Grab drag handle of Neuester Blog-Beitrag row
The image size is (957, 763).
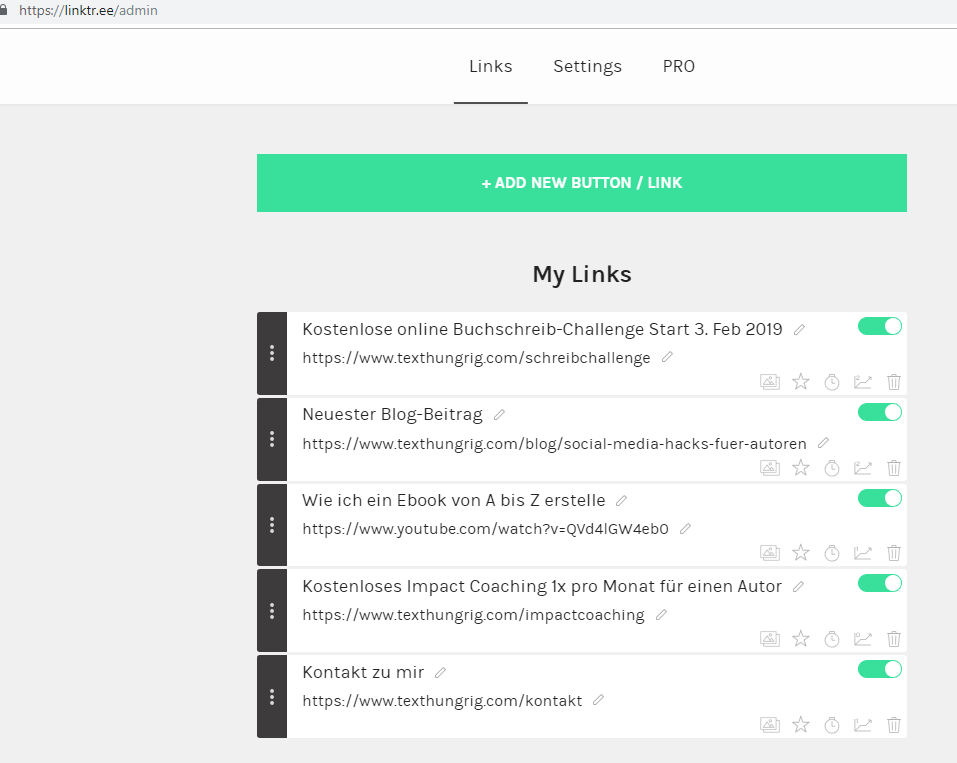pos(272,439)
